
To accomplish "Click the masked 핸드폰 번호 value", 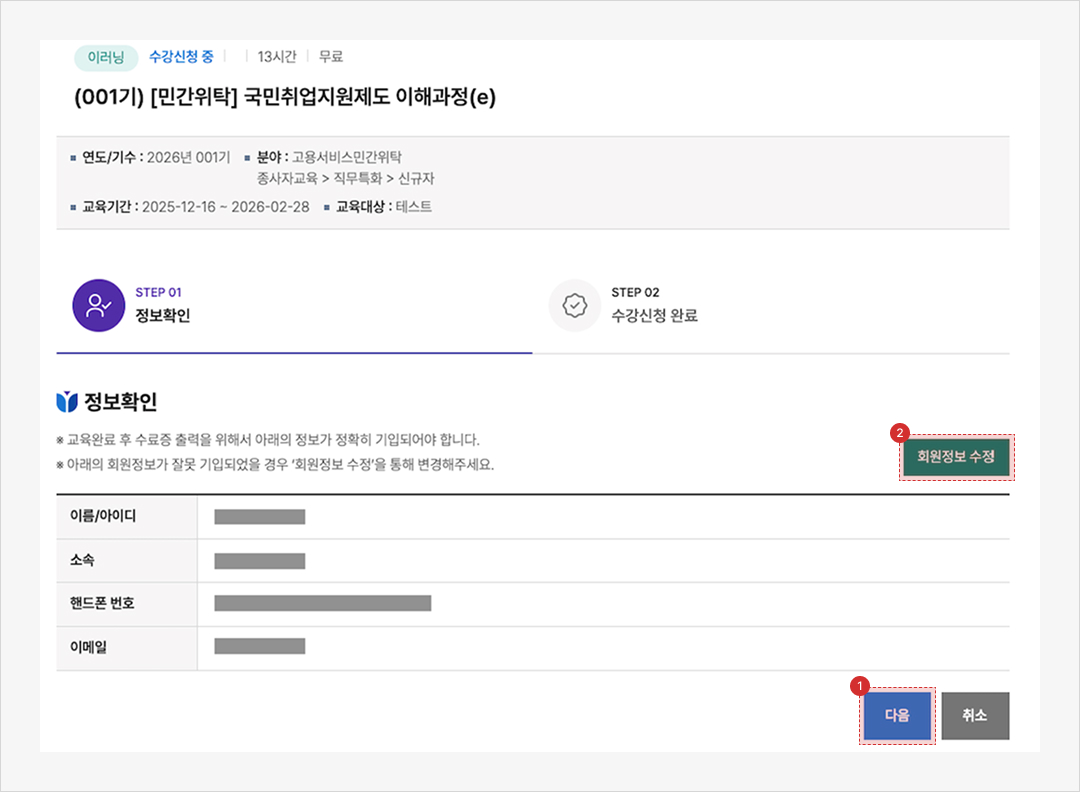I will [x=322, y=603].
